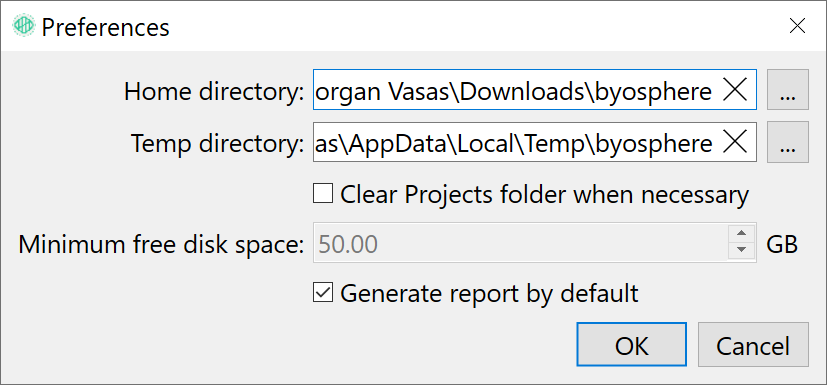Image resolution: width=827 pixels, height=385 pixels.
Task: Increase minimum free disk space with up arrow
Action: (x=742, y=233)
